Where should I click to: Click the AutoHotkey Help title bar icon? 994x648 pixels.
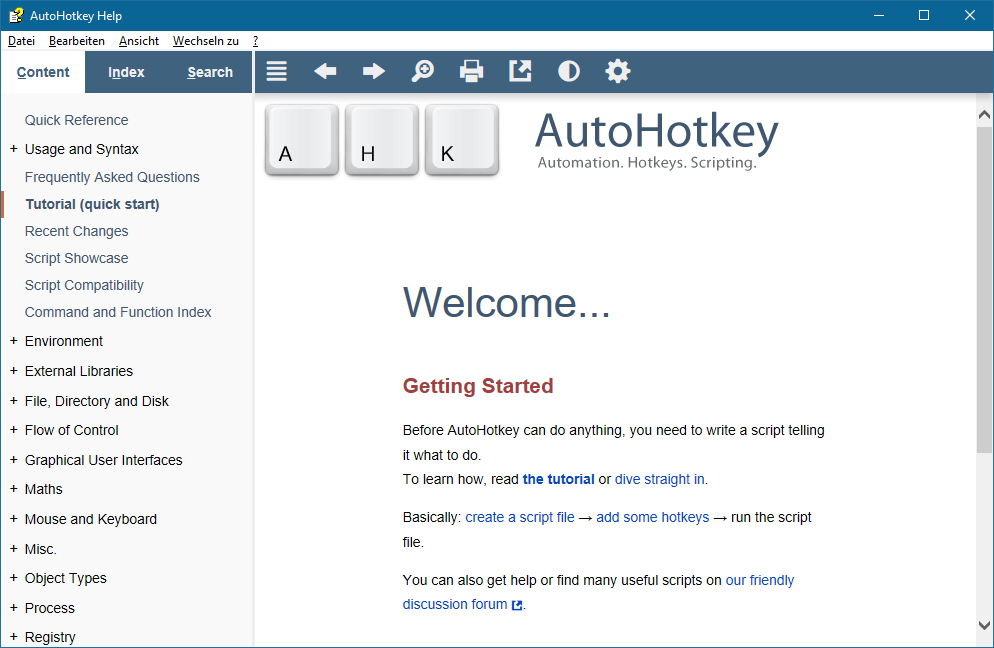point(16,15)
